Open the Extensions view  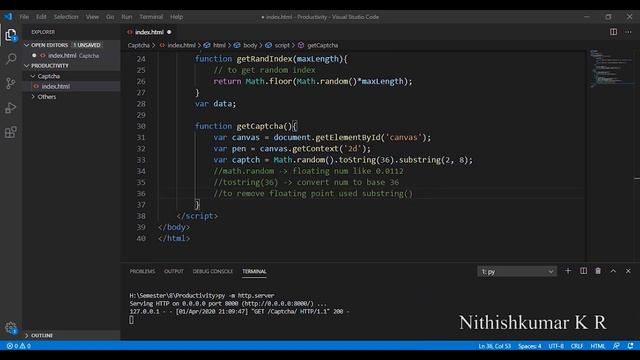pos(11,132)
